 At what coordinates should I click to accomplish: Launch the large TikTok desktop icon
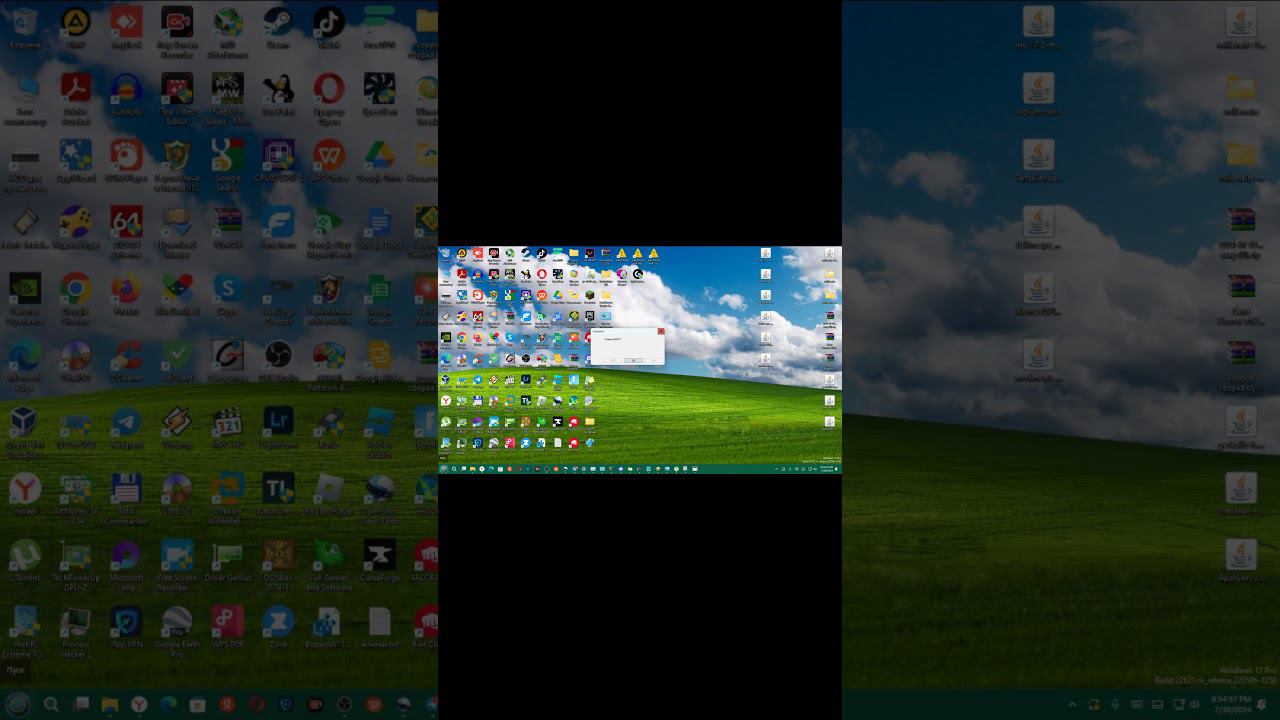click(329, 24)
